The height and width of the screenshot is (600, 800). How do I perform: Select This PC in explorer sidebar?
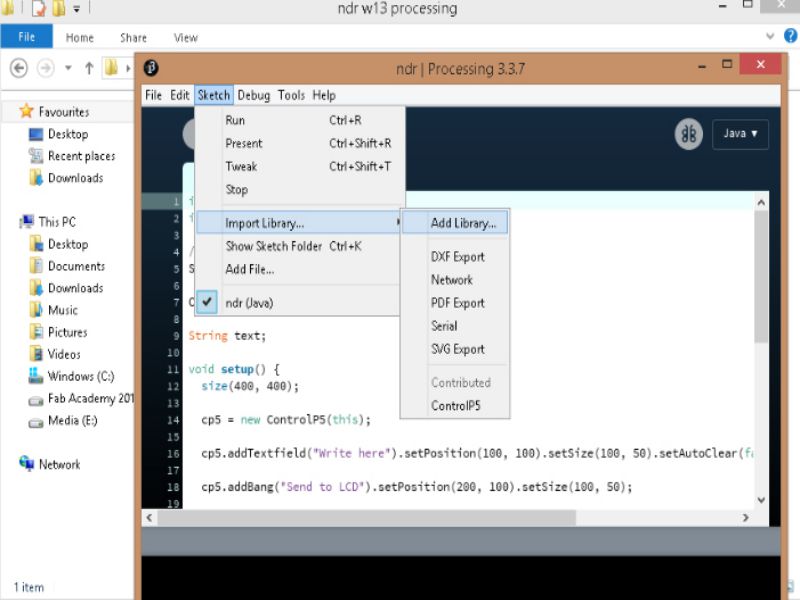click(47, 222)
